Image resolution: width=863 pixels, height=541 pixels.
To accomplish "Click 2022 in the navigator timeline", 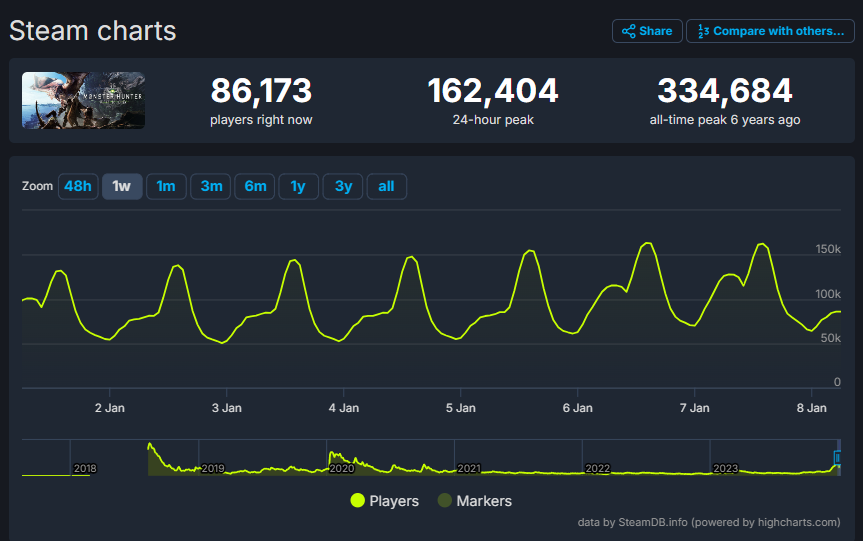I will (x=597, y=468).
